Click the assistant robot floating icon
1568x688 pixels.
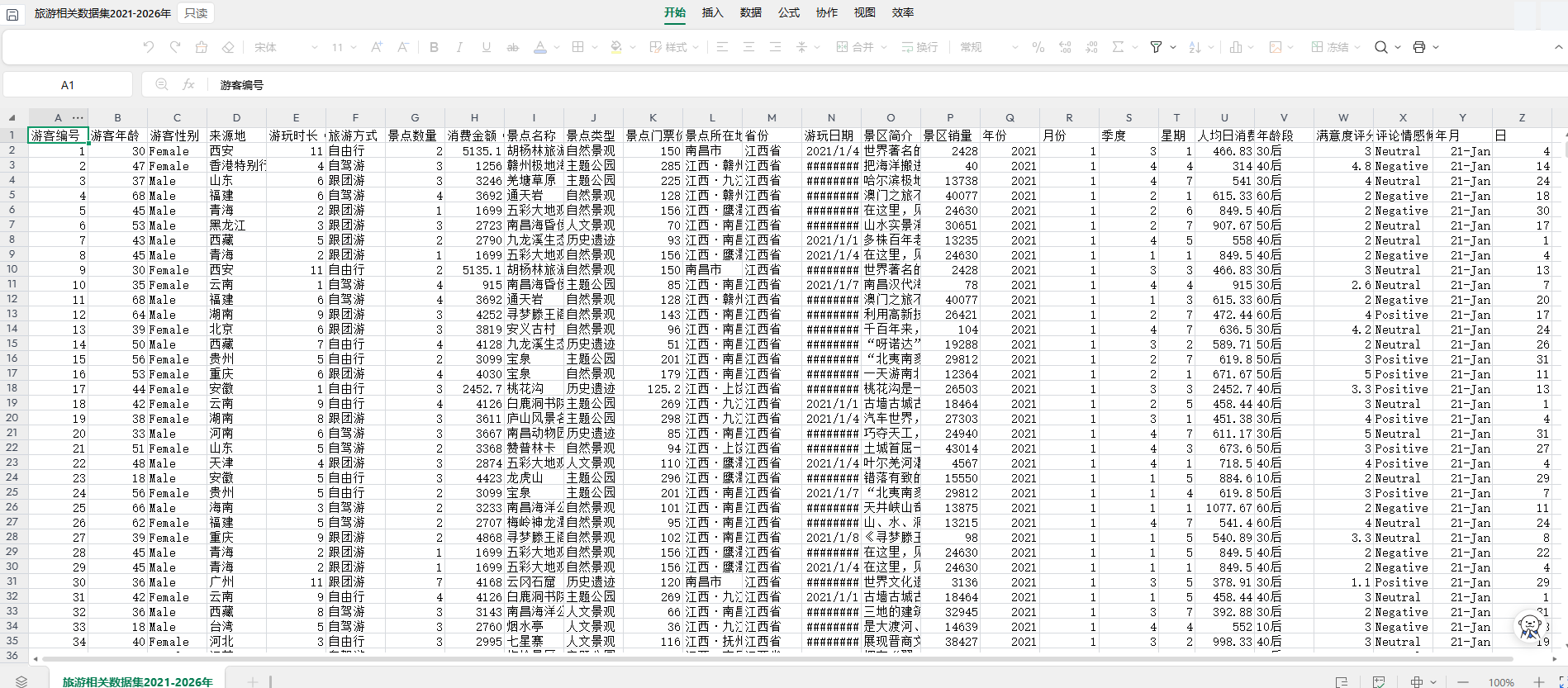pyautogui.click(x=1529, y=627)
